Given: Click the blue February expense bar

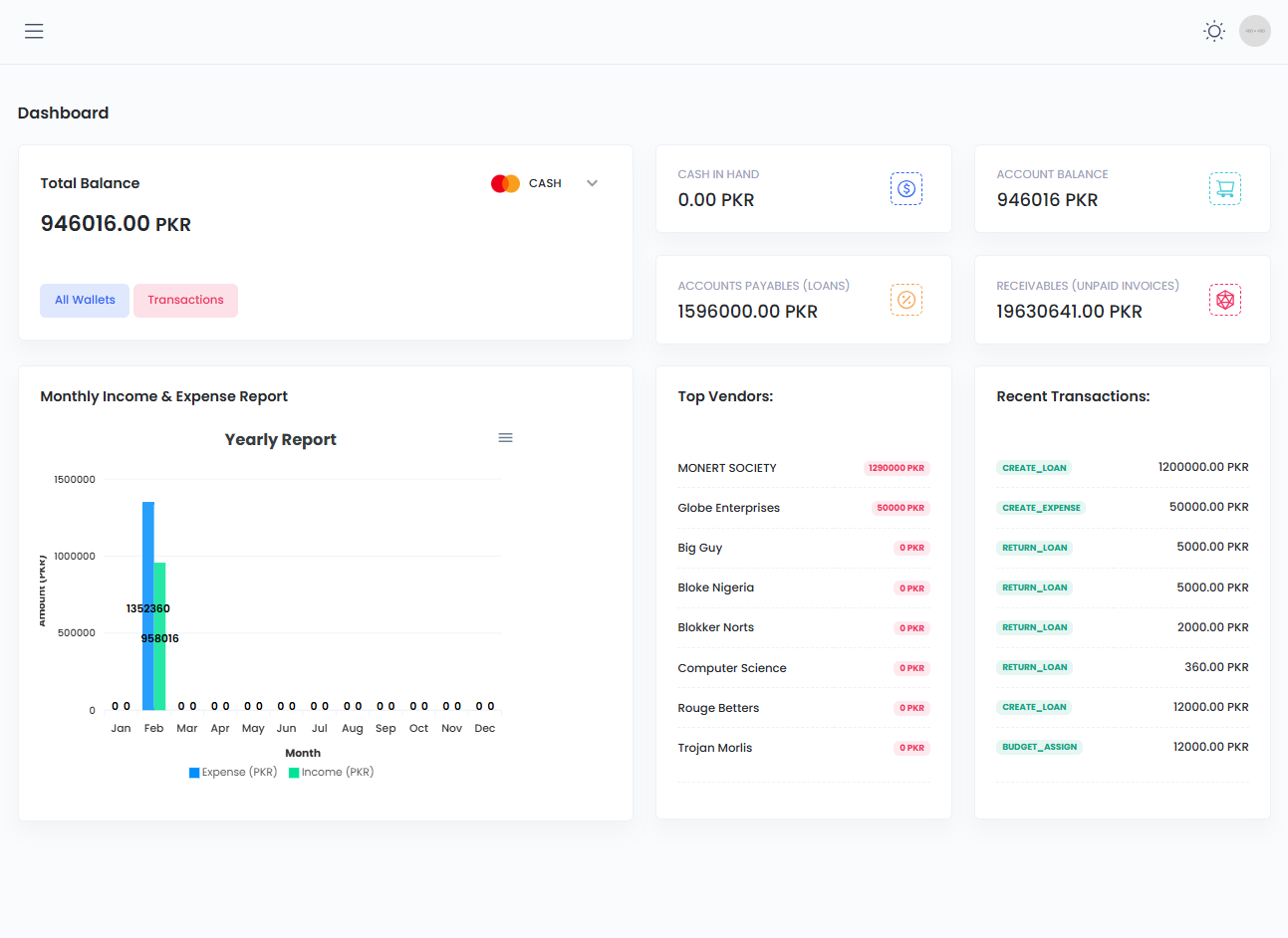Looking at the screenshot, I should (148, 605).
